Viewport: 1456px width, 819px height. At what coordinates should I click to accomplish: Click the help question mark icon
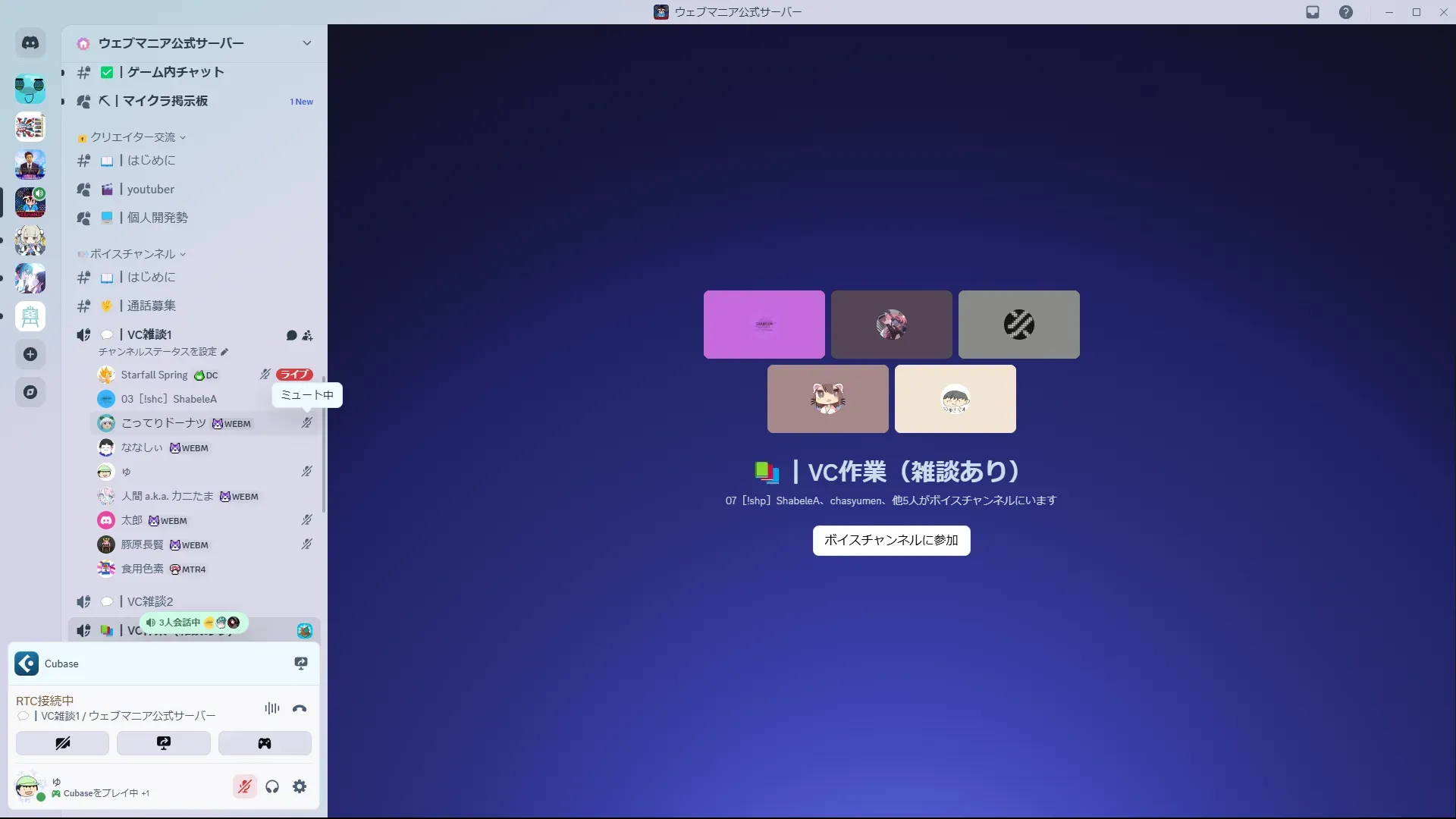(1345, 12)
